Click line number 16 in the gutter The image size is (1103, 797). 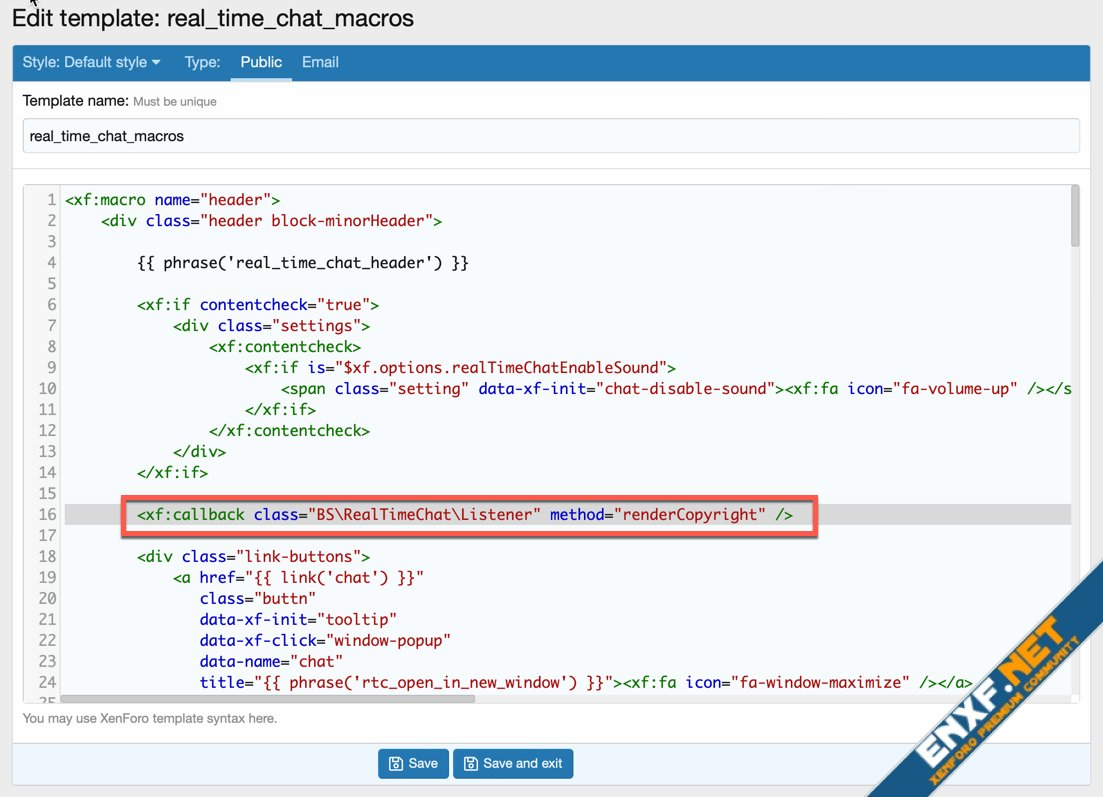[x=47, y=514]
